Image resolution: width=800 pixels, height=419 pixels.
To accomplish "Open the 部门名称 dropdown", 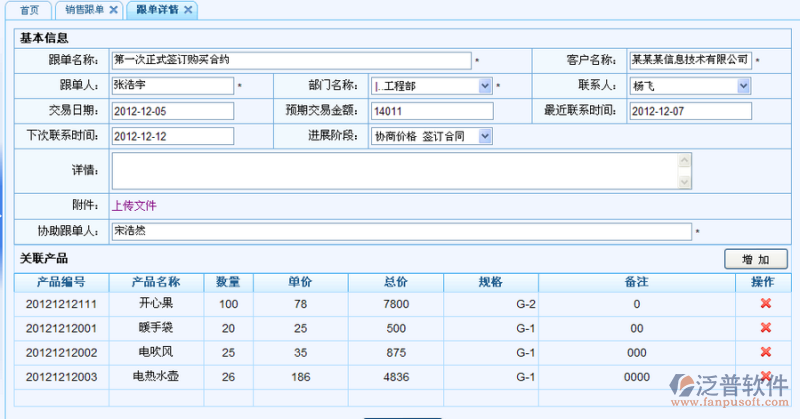I will click(x=485, y=86).
